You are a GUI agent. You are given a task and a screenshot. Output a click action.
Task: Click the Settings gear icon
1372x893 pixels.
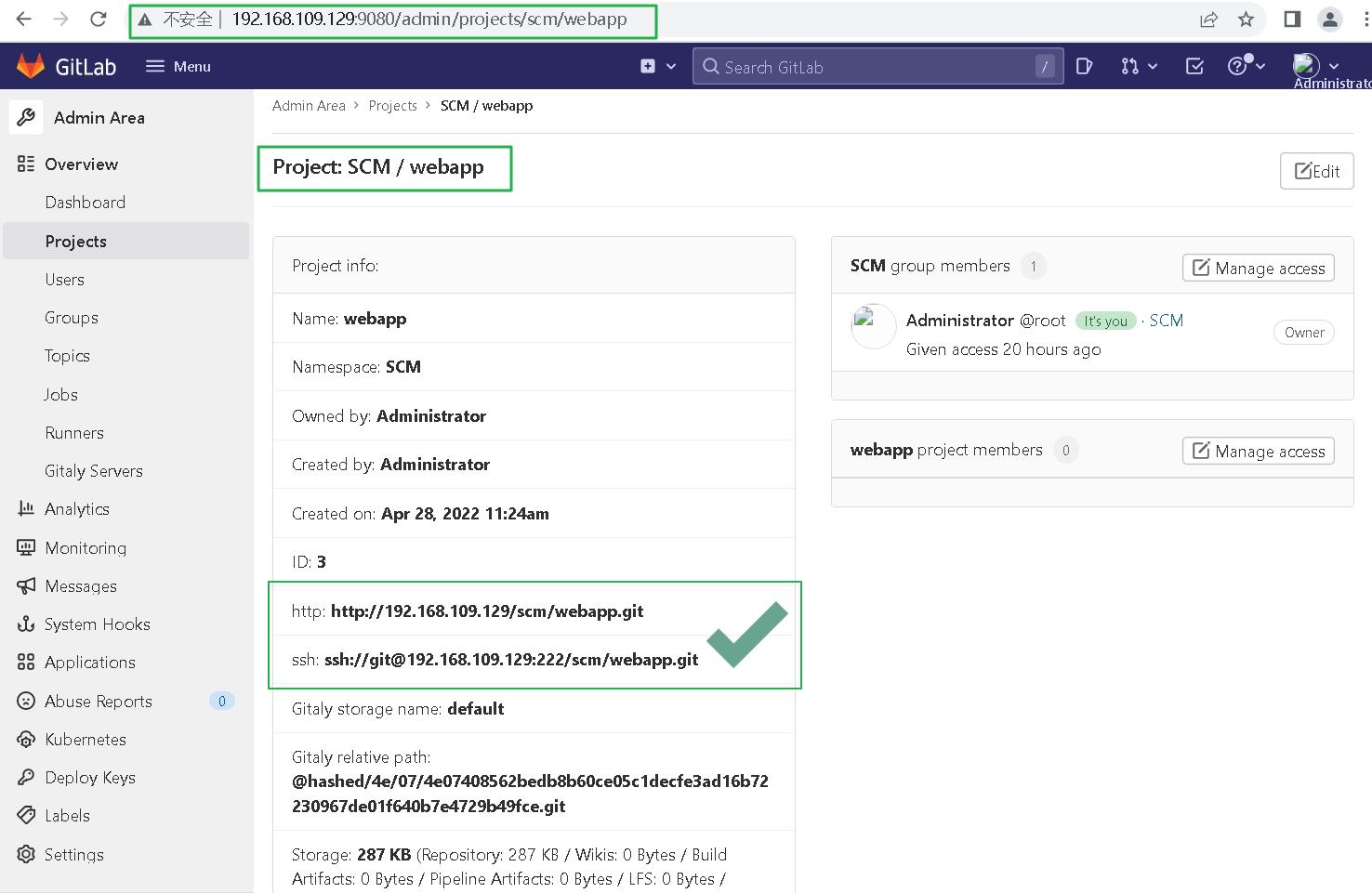pyautogui.click(x=26, y=854)
